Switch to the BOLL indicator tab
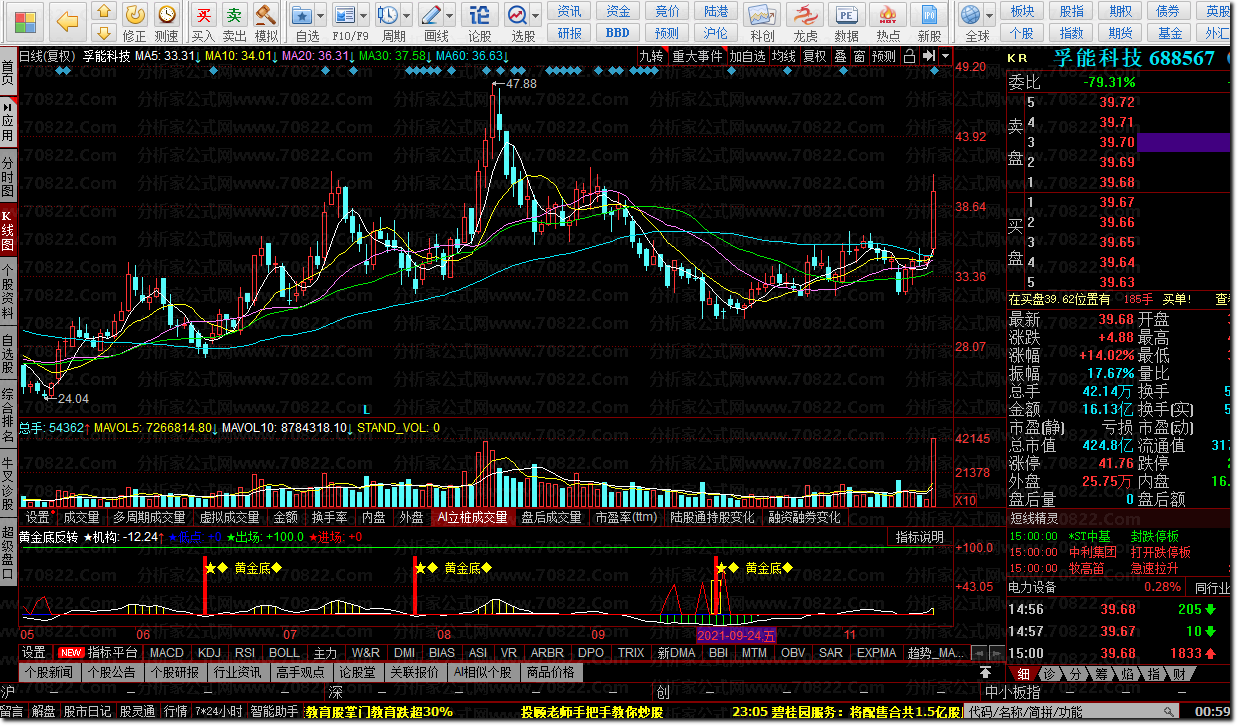The width and height of the screenshot is (1239, 726). [x=285, y=652]
